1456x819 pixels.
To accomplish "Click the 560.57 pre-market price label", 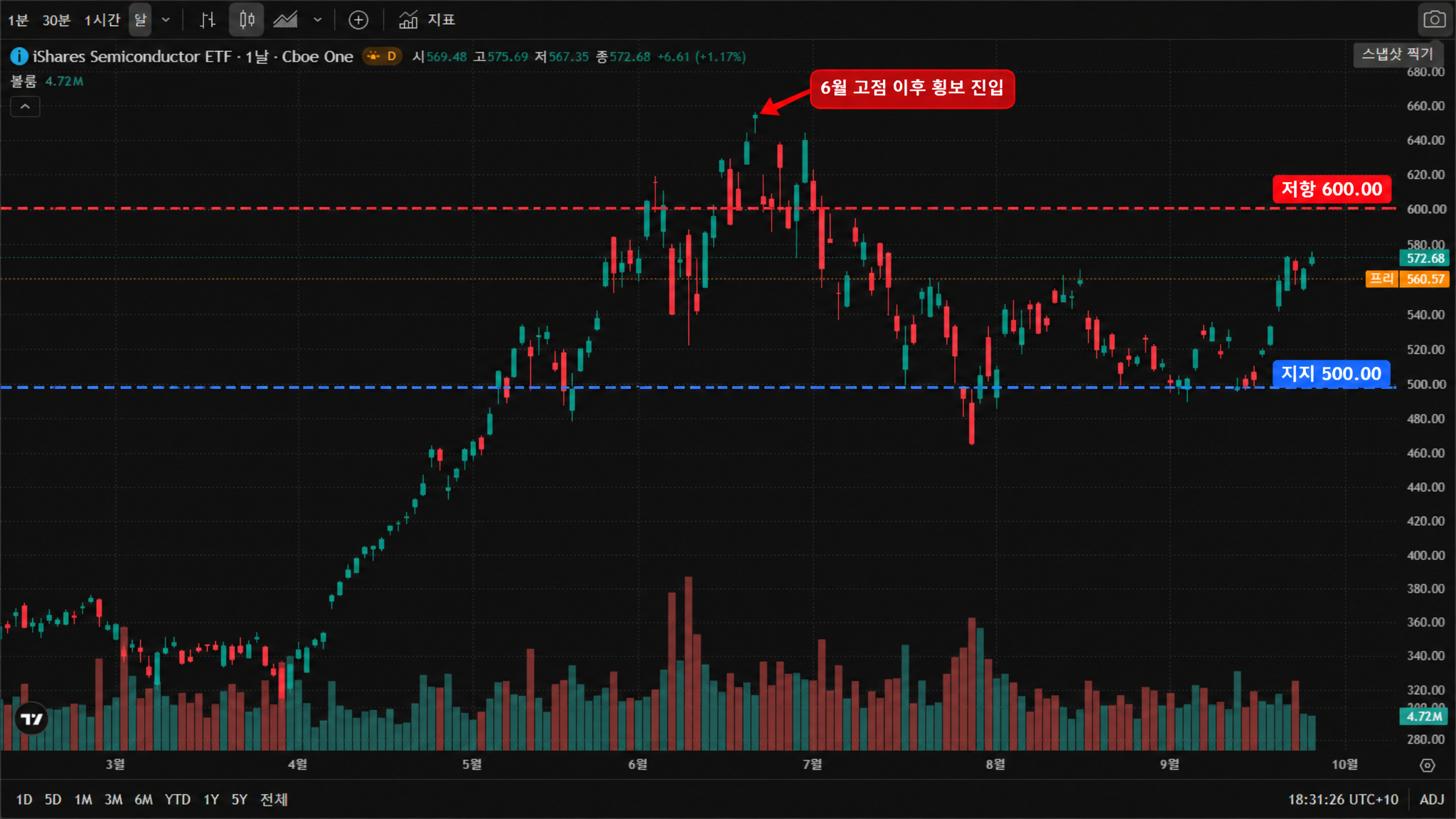I will pyautogui.click(x=1425, y=279).
